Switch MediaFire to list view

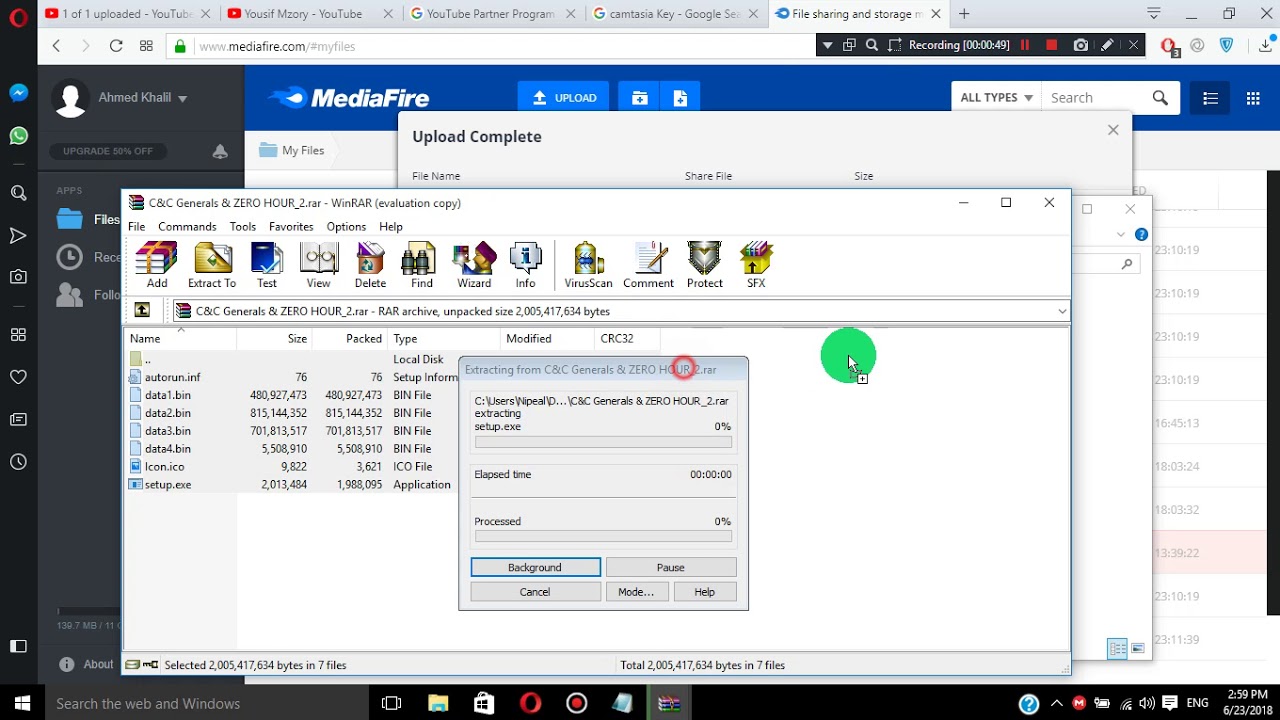coord(1210,98)
